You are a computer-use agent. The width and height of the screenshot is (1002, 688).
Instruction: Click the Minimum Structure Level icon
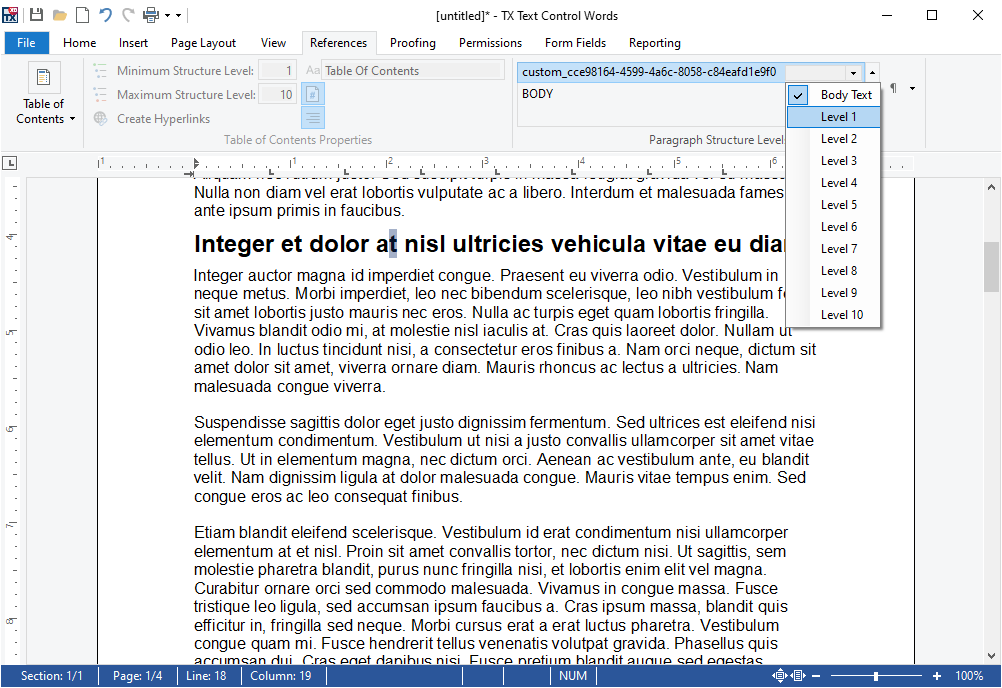tap(100, 70)
